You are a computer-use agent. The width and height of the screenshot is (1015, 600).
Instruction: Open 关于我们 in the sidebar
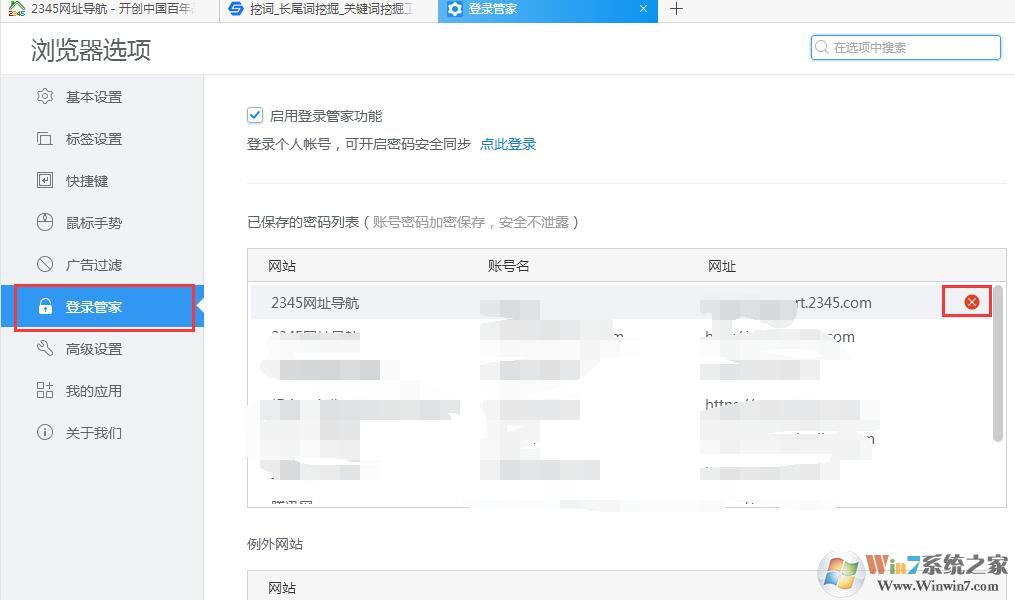pyautogui.click(x=102, y=433)
